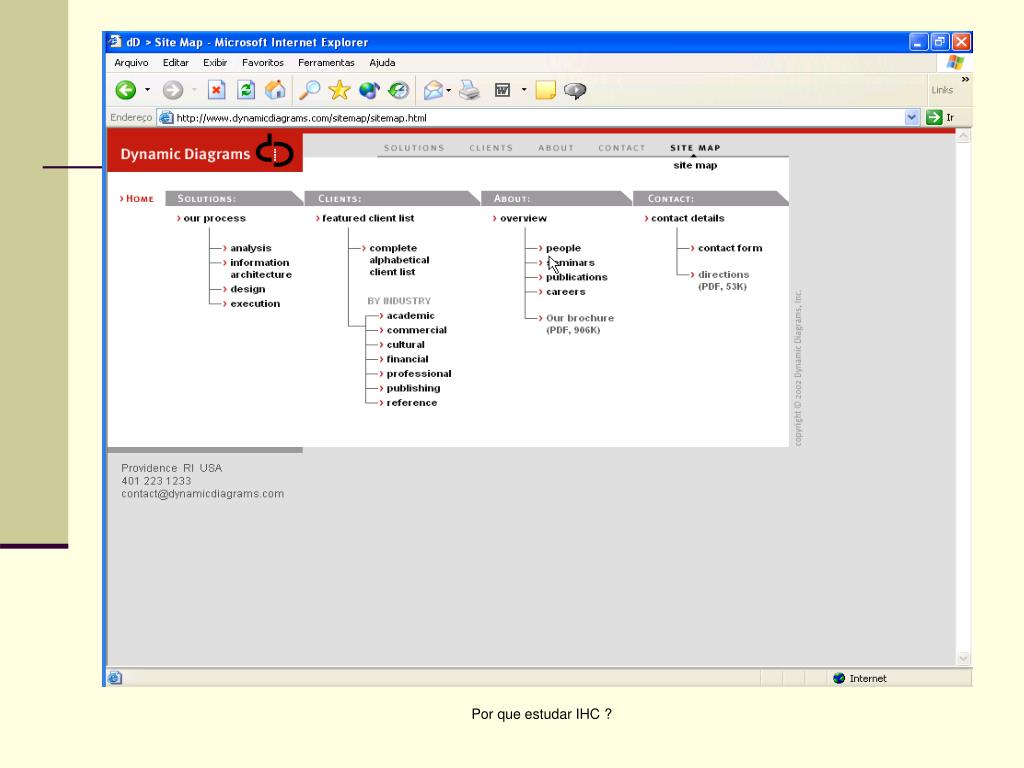Screen dimensions: 1024x768
Task: Click the Ir (Go) green arrow button
Action: (x=934, y=118)
